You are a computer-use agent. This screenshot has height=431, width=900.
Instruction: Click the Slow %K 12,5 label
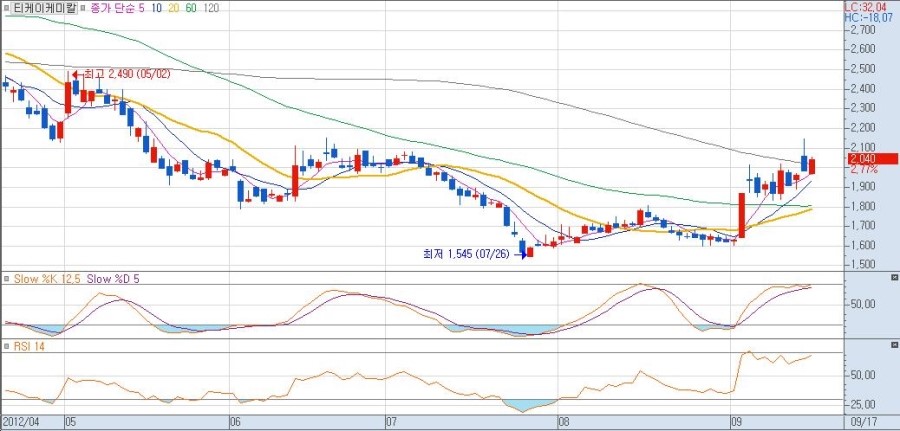[46, 279]
